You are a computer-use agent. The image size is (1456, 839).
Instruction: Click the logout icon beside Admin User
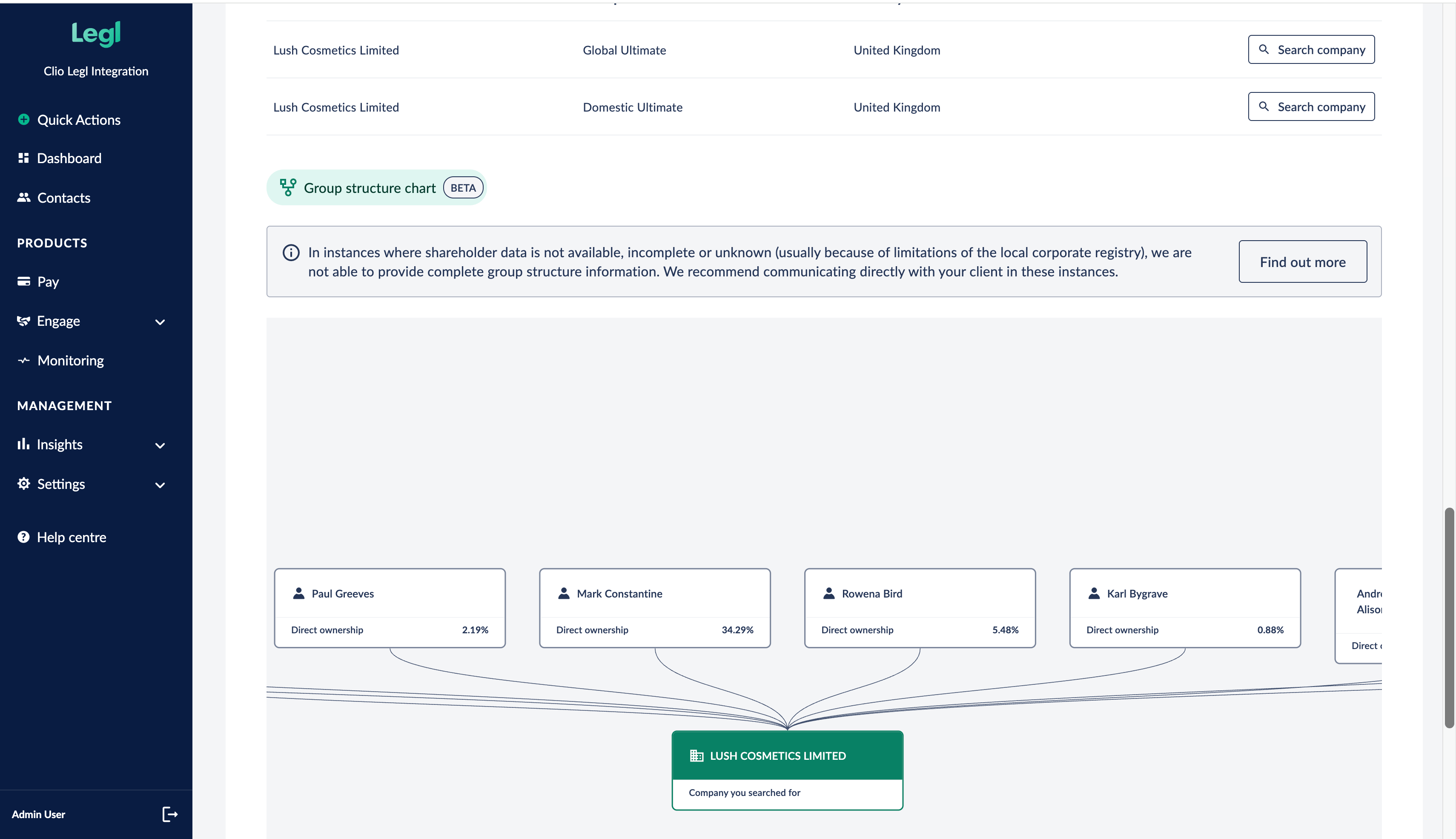(169, 813)
